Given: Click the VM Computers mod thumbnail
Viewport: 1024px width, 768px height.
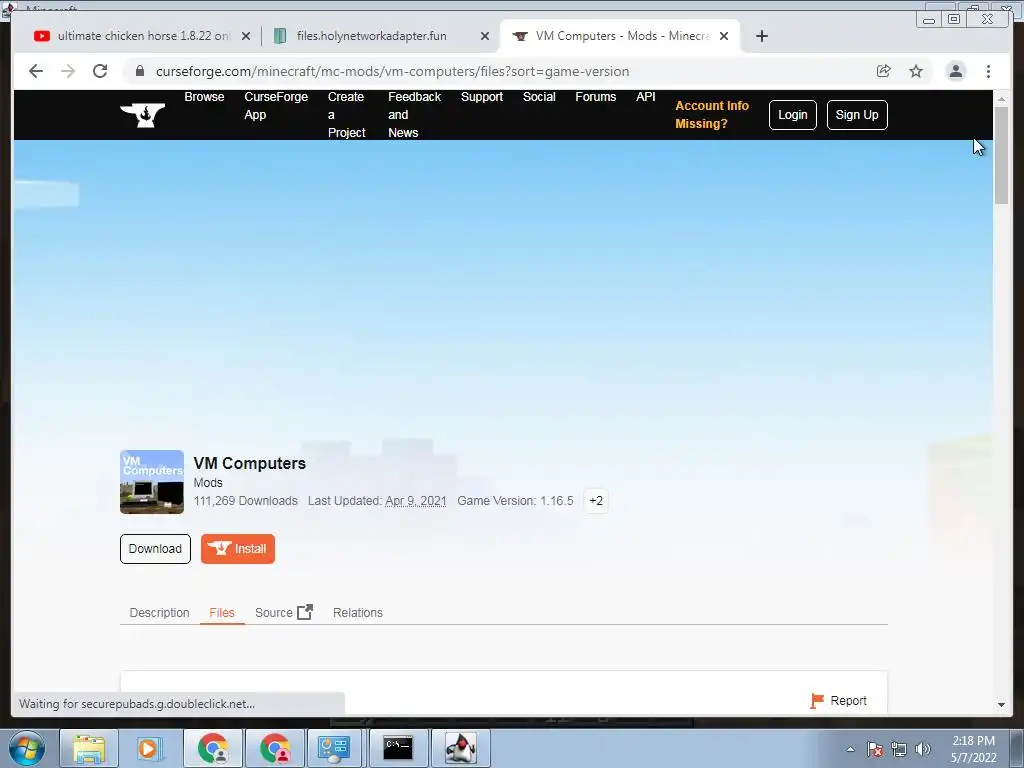Looking at the screenshot, I should point(152,482).
